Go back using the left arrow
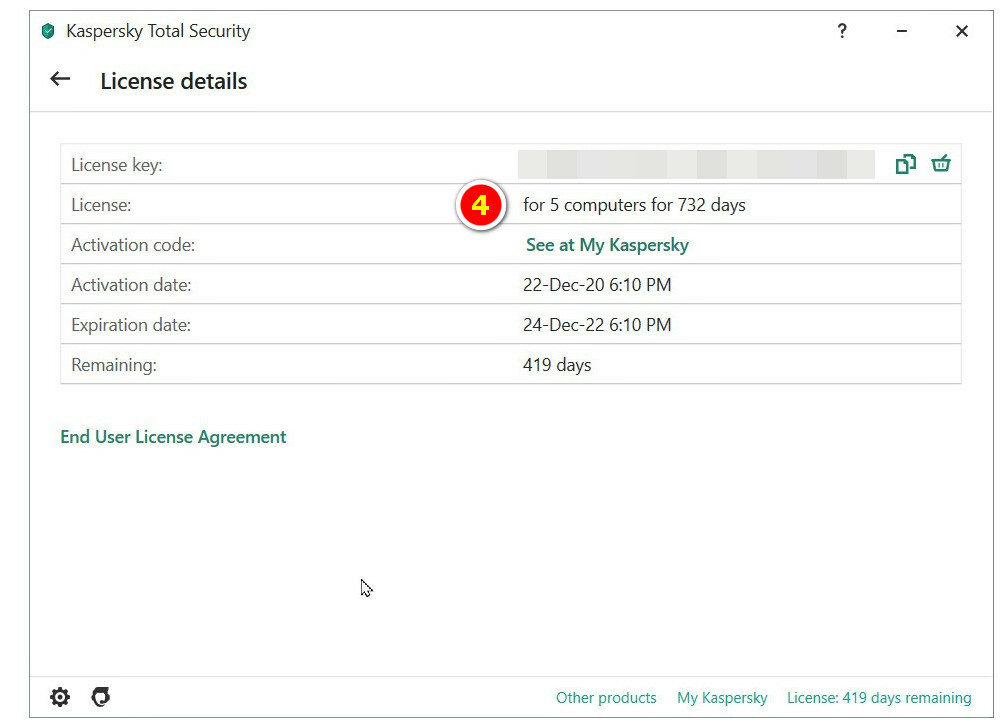The height and width of the screenshot is (728, 1003). pyautogui.click(x=60, y=79)
